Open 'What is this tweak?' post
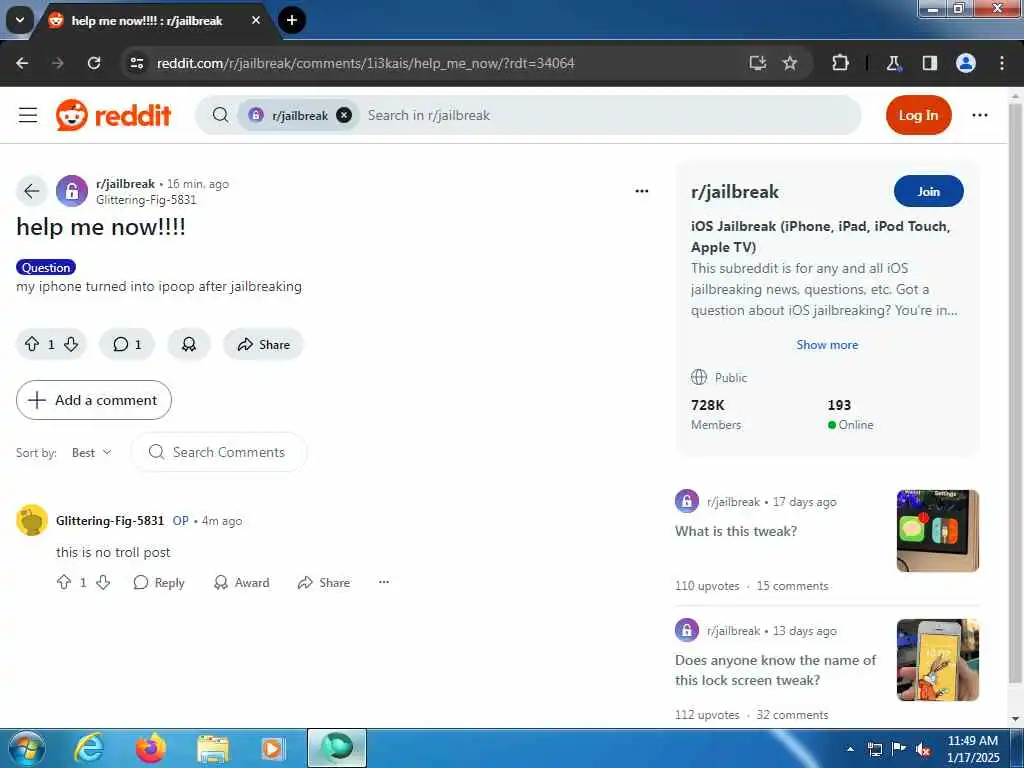1024x768 pixels. [736, 531]
